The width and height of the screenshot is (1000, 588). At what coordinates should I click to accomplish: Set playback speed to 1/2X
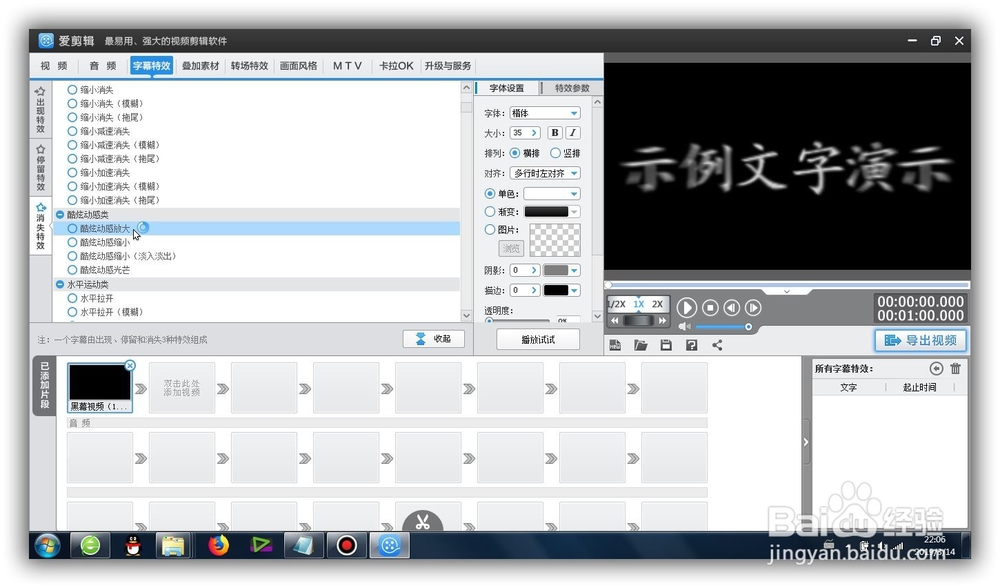(616, 304)
